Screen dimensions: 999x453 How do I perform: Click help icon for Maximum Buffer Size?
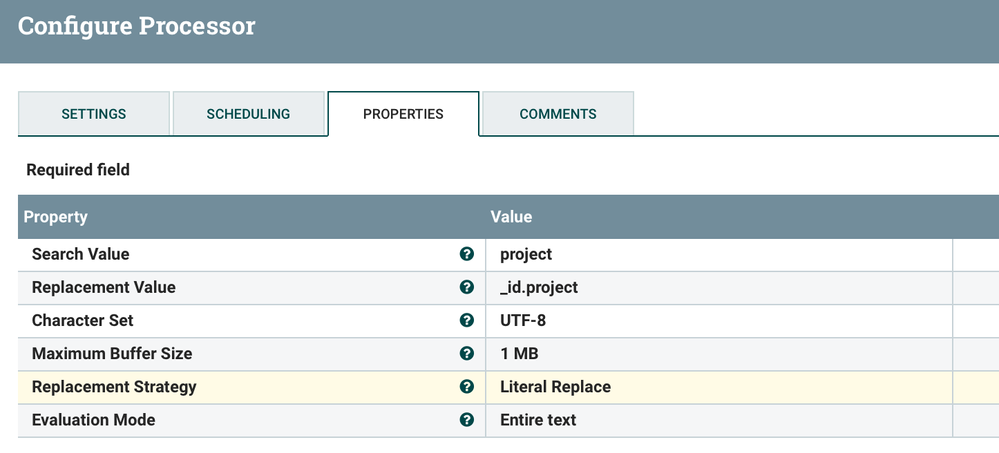point(466,354)
